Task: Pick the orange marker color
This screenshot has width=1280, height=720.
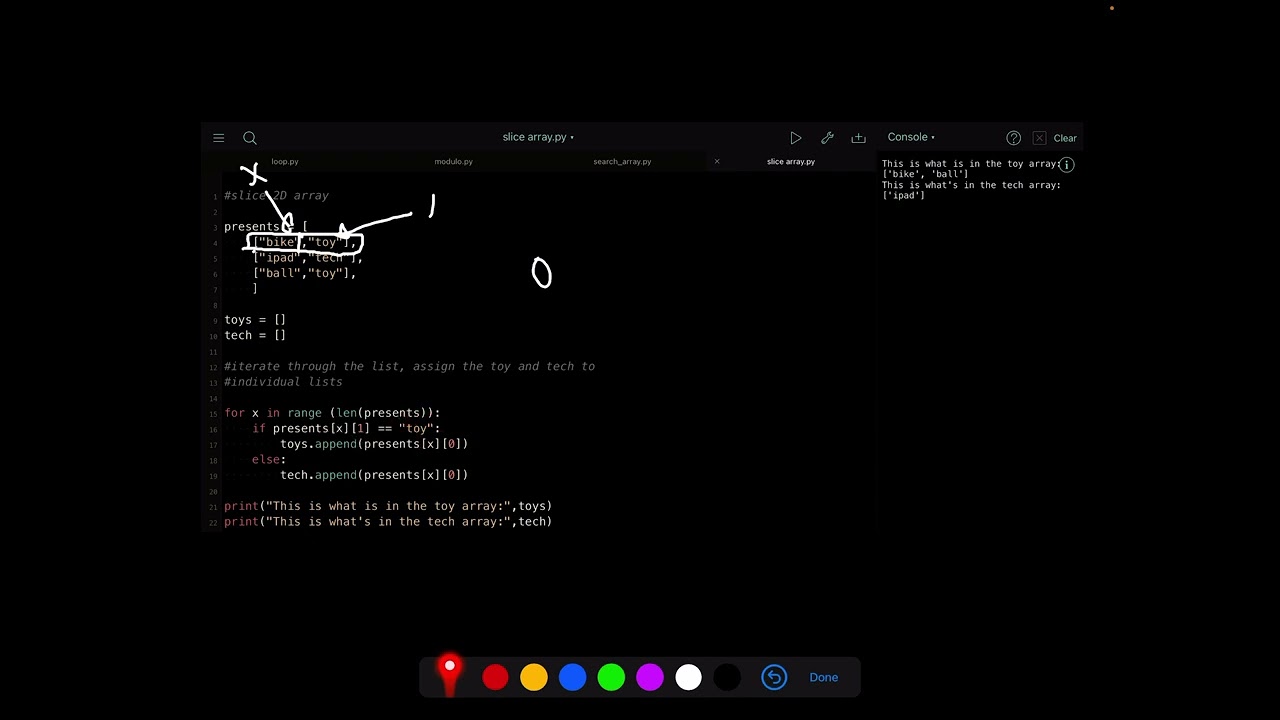Action: 534,677
